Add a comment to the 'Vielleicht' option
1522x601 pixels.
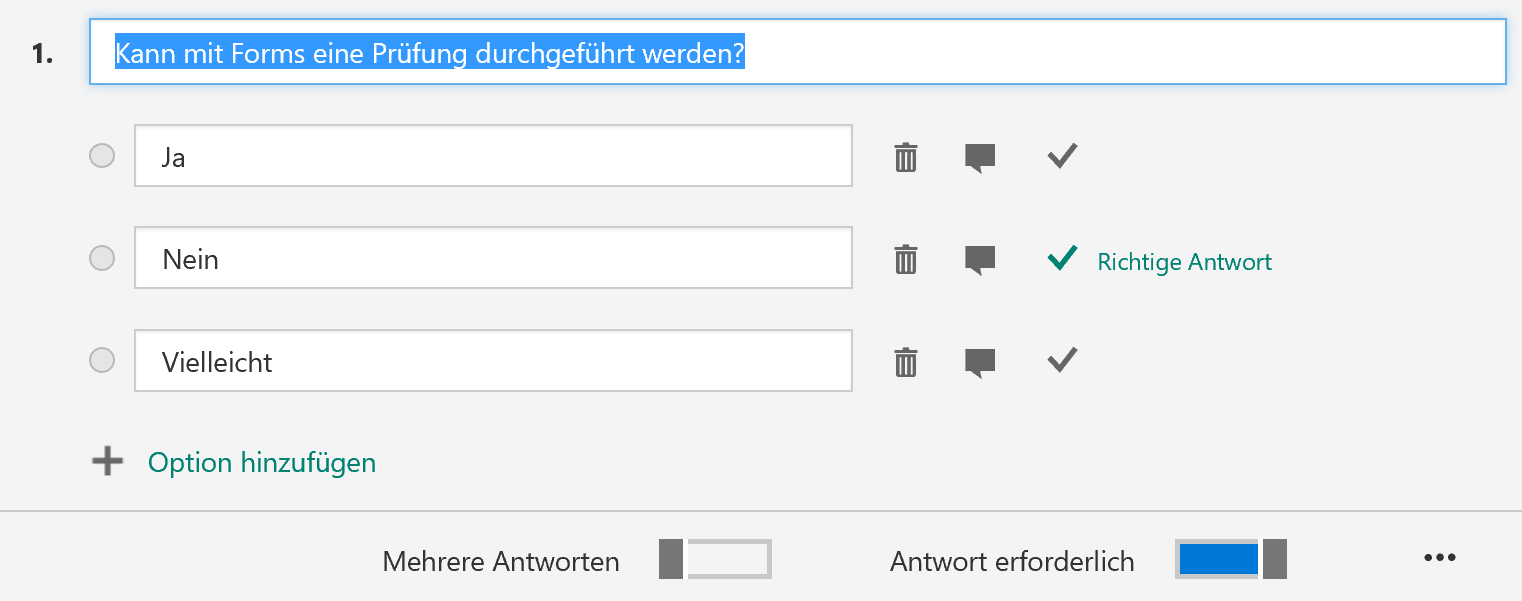[x=980, y=362]
